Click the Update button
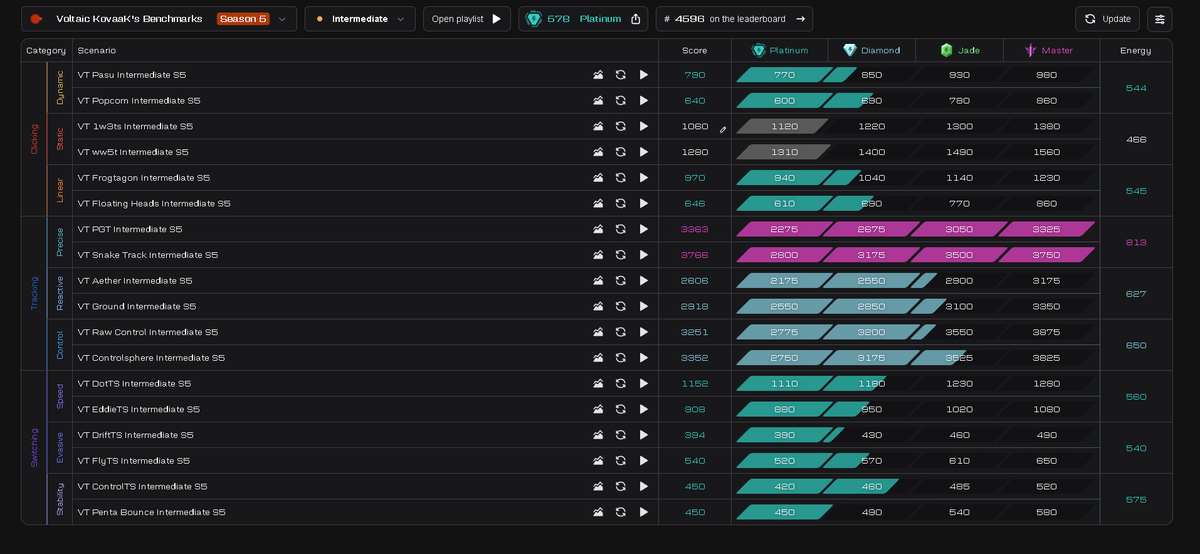The height and width of the screenshot is (554, 1200). [1107, 19]
